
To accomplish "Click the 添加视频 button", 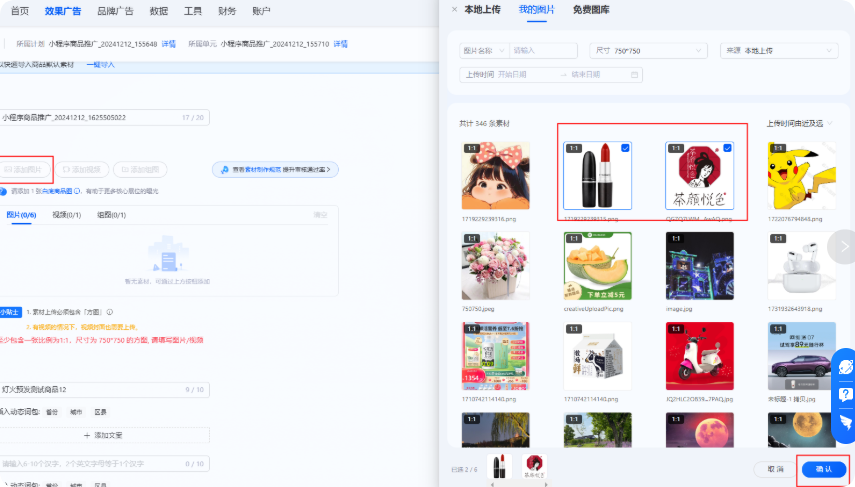I will click(x=82, y=170).
